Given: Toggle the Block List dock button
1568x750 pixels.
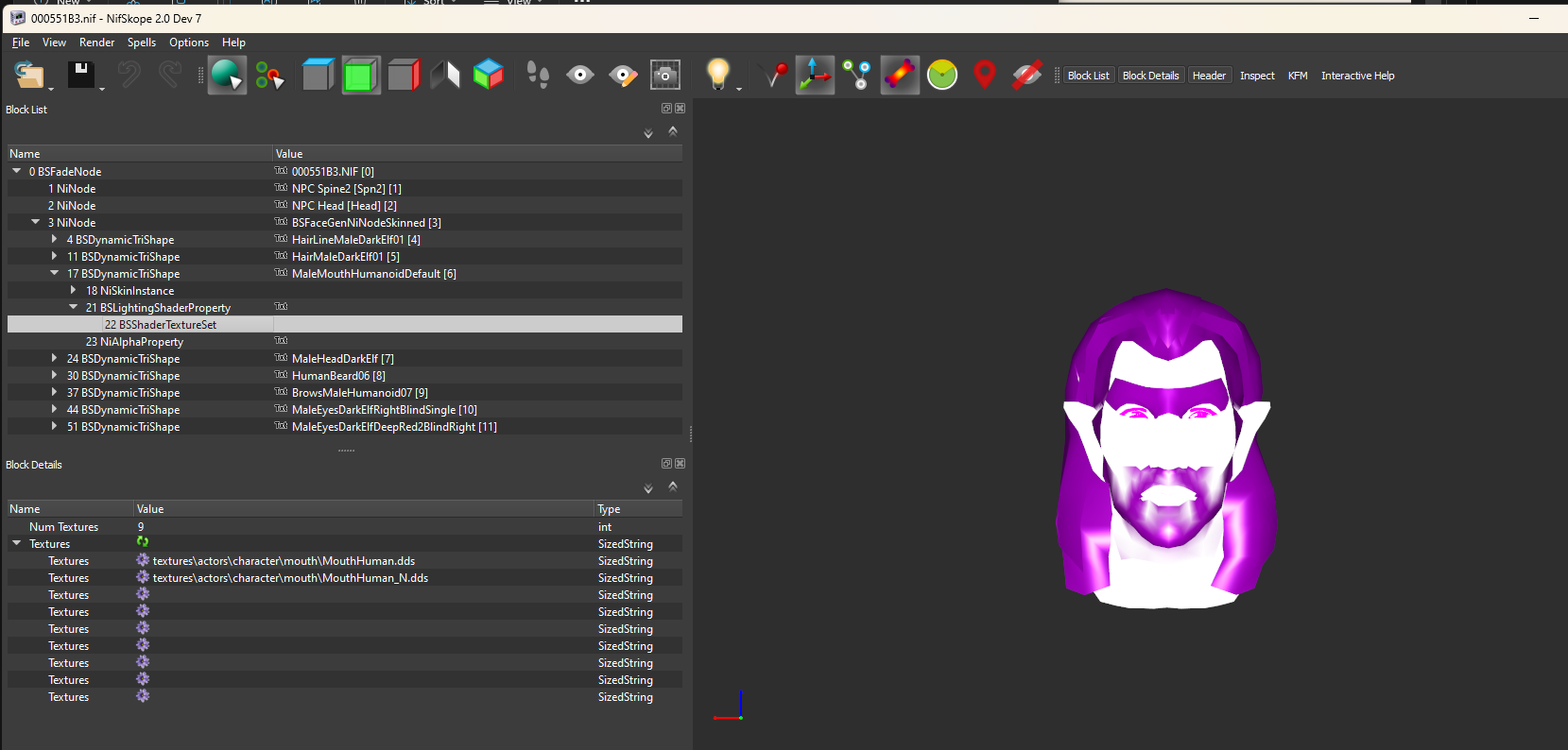Looking at the screenshot, I should pyautogui.click(x=1089, y=76).
